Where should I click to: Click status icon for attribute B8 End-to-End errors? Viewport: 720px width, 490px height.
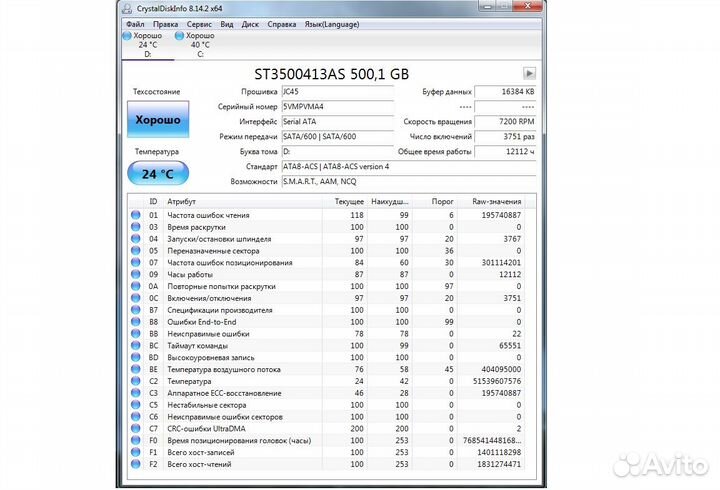point(135,321)
